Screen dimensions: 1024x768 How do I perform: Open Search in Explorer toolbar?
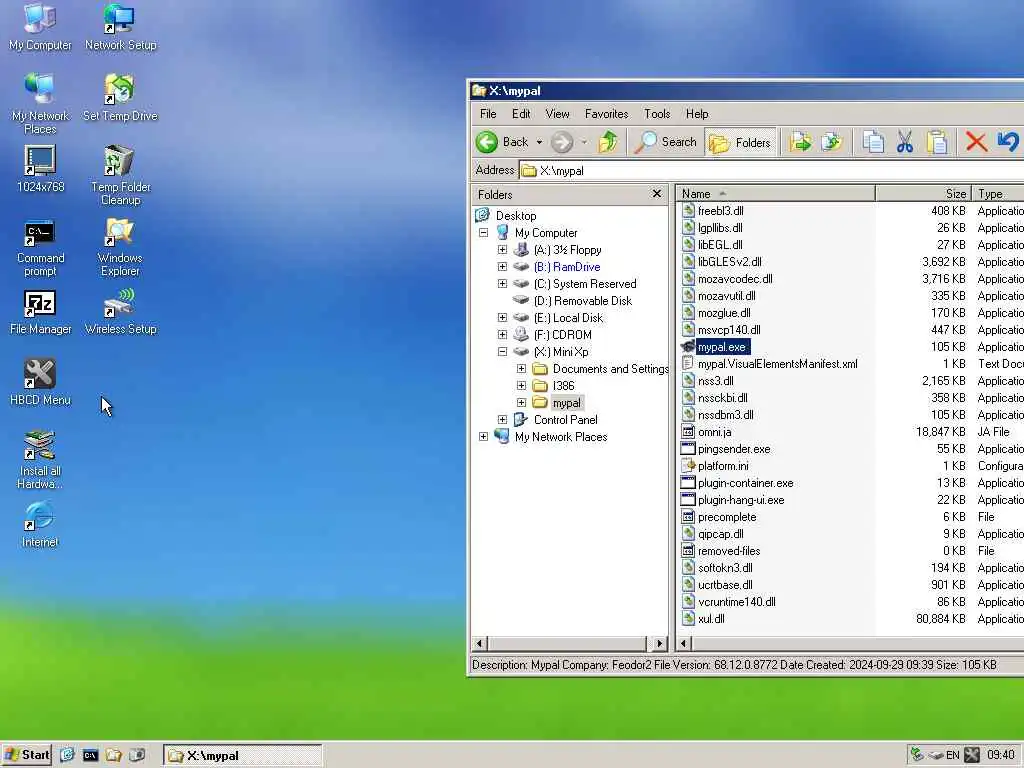pos(666,142)
